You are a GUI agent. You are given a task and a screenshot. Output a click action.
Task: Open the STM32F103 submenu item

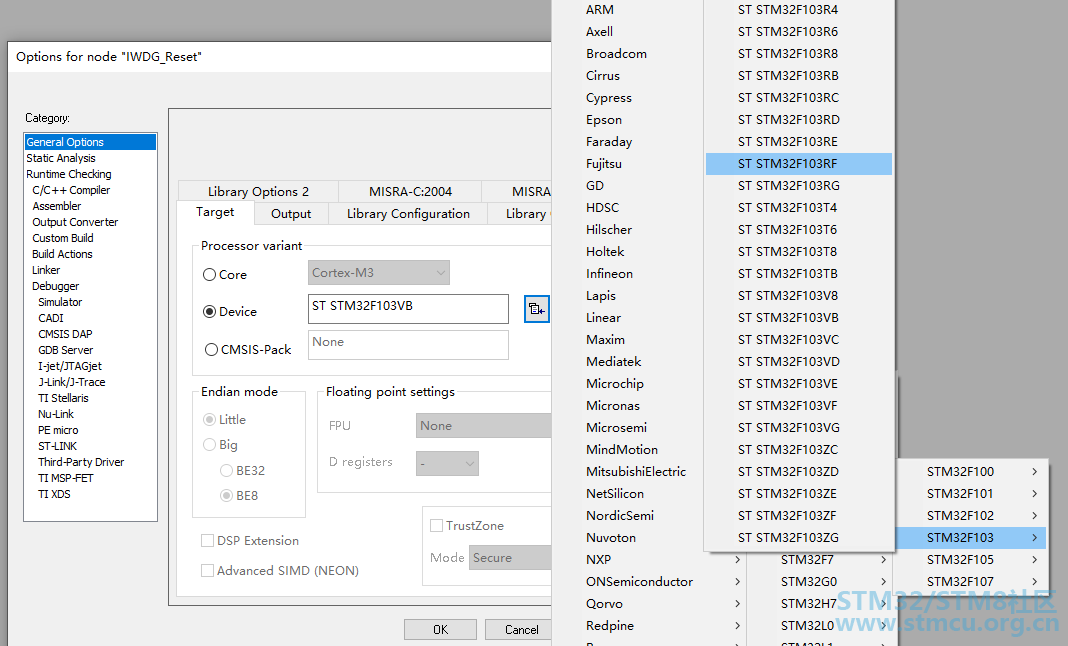point(973,538)
